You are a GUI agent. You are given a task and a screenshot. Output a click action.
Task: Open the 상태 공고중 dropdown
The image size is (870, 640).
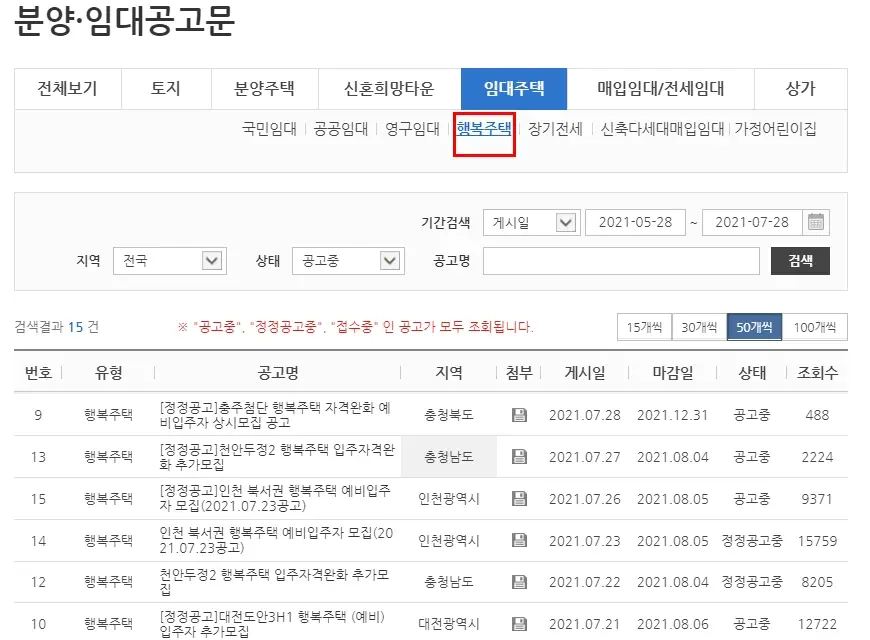(x=348, y=260)
